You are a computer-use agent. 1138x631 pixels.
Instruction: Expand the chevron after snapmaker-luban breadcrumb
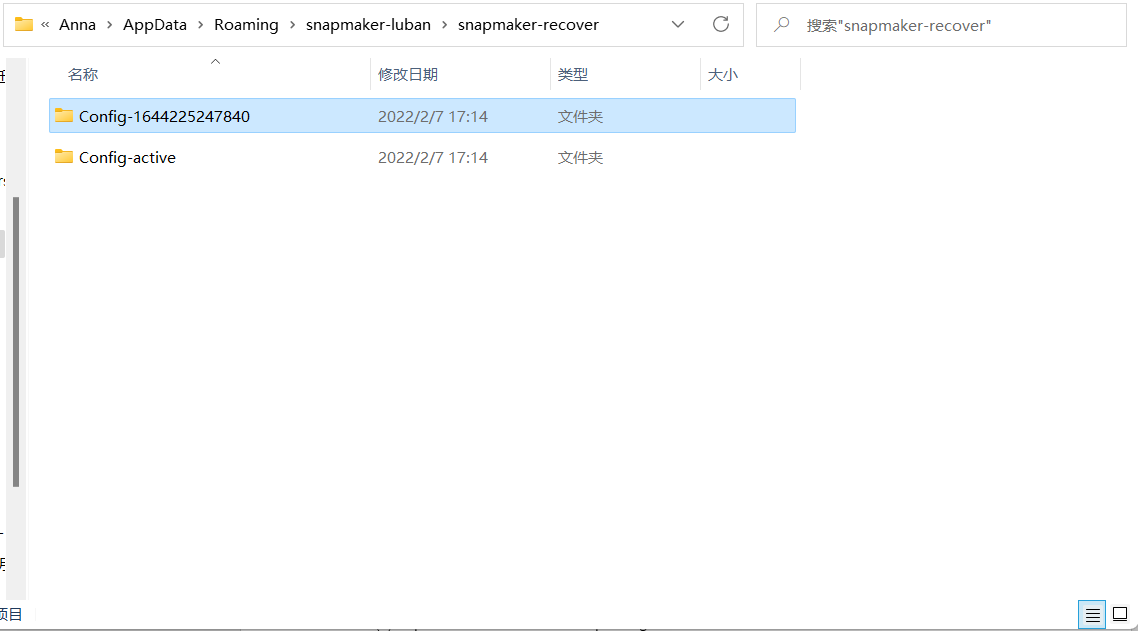pos(444,25)
